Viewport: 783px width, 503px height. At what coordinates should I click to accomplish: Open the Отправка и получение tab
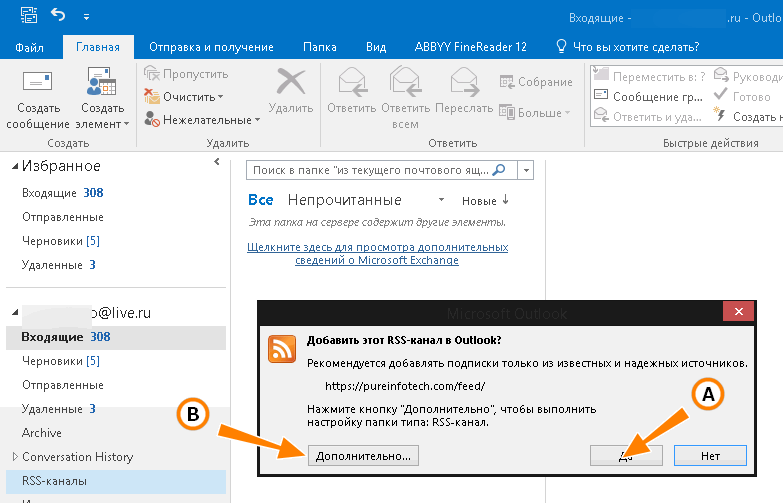pyautogui.click(x=211, y=47)
